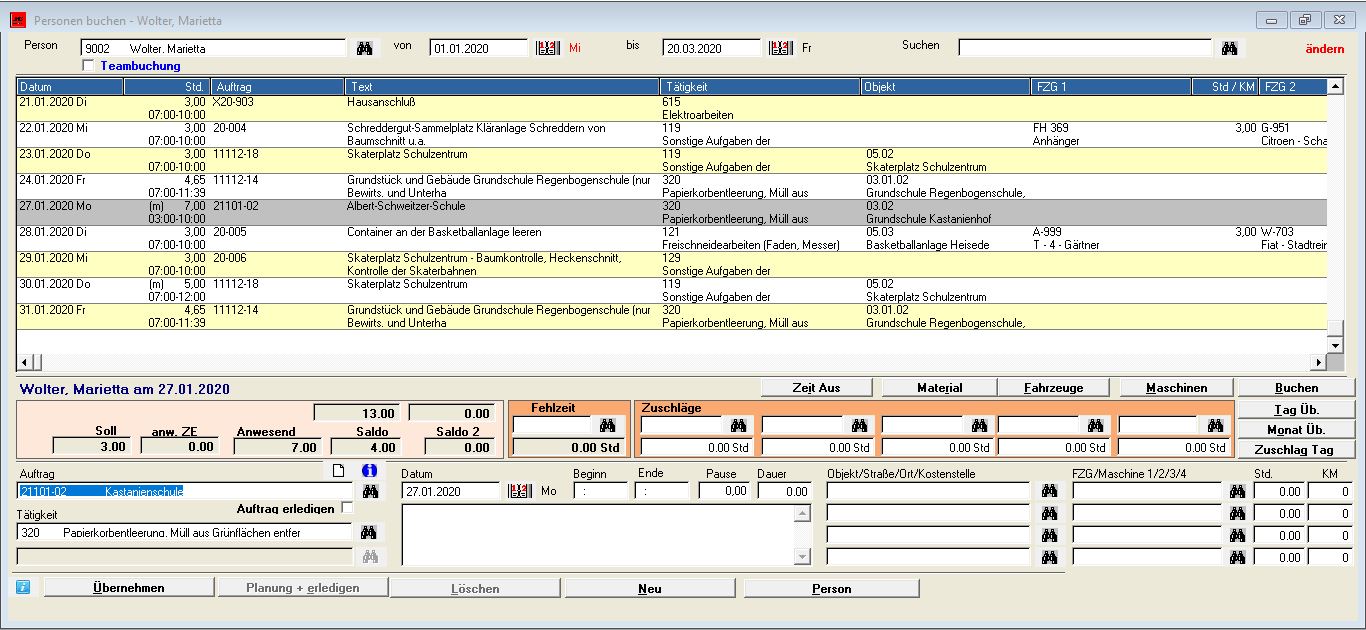Select the 28.01.2020 booking row
Image resolution: width=1366 pixels, height=630 pixels.
[x=400, y=238]
